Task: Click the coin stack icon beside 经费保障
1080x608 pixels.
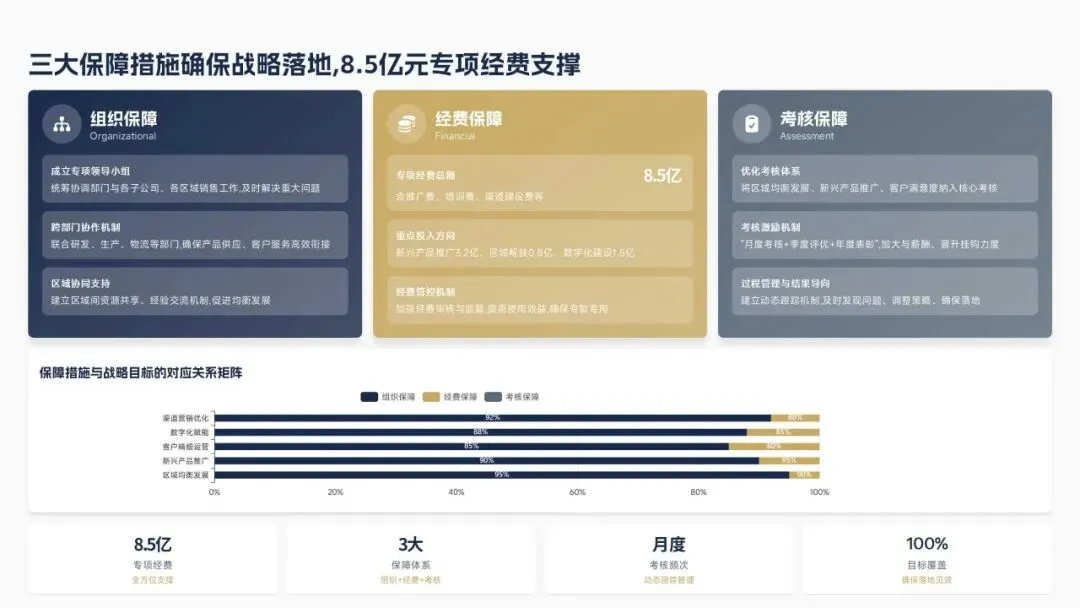Action: [406, 124]
